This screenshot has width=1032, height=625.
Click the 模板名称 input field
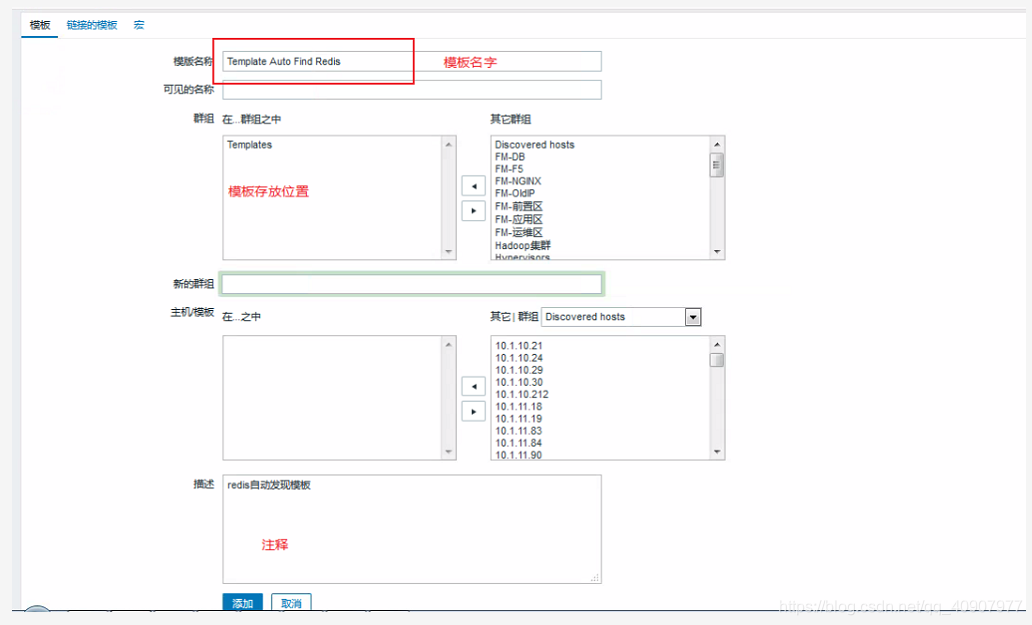point(412,61)
